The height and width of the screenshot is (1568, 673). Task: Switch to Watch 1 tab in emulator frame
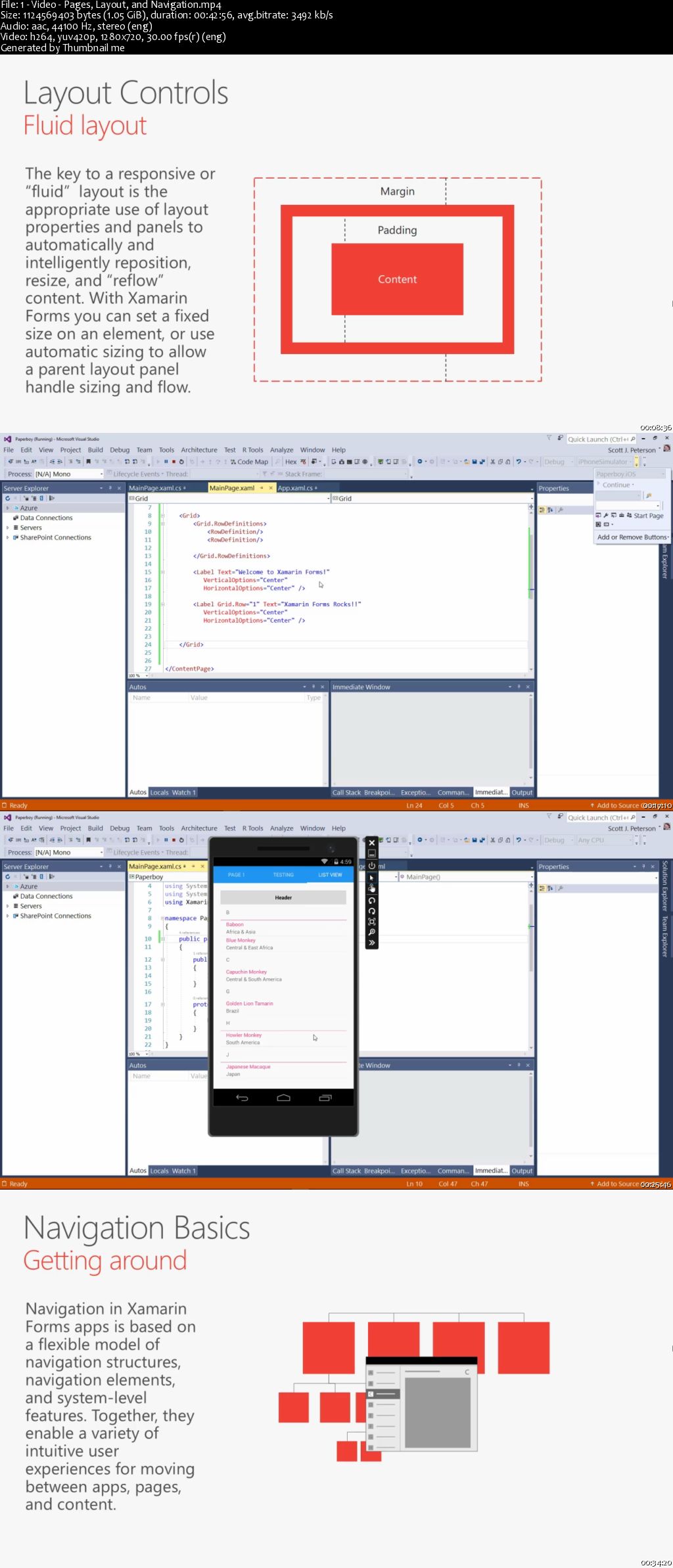183,1171
